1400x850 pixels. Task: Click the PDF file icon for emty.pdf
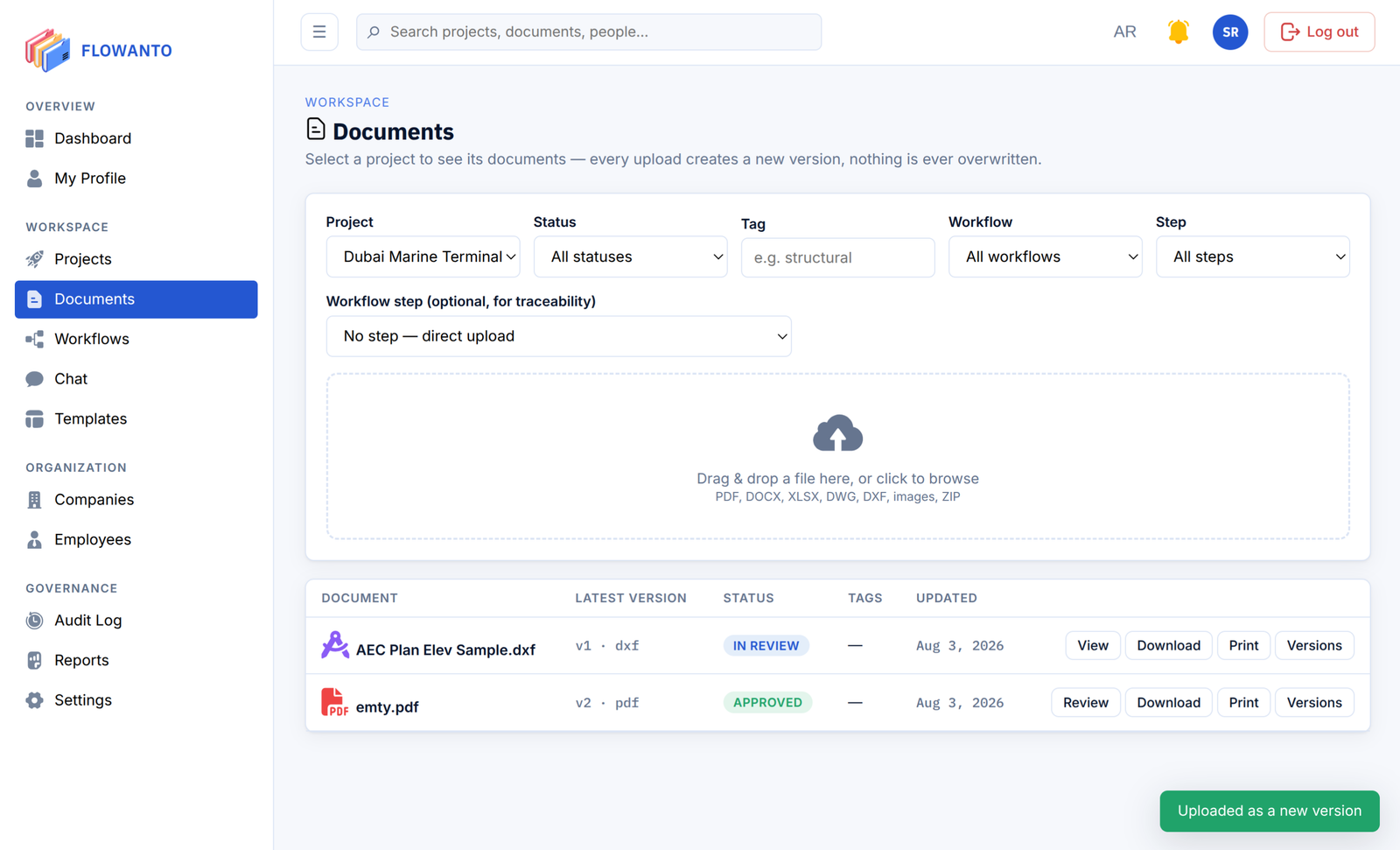(x=334, y=702)
